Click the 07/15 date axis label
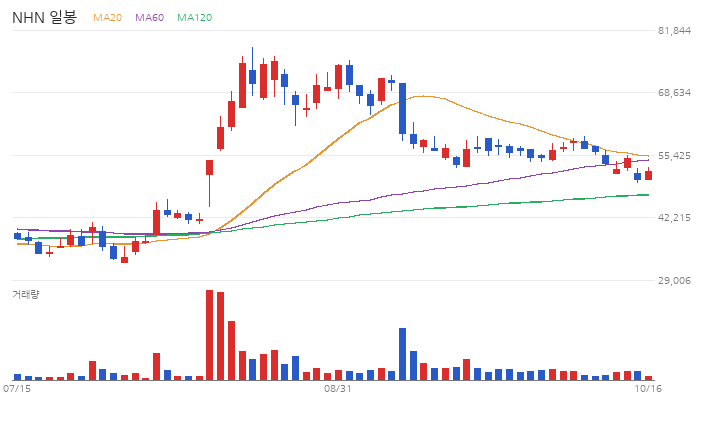Viewport: 720px width, 440px height. [17, 389]
